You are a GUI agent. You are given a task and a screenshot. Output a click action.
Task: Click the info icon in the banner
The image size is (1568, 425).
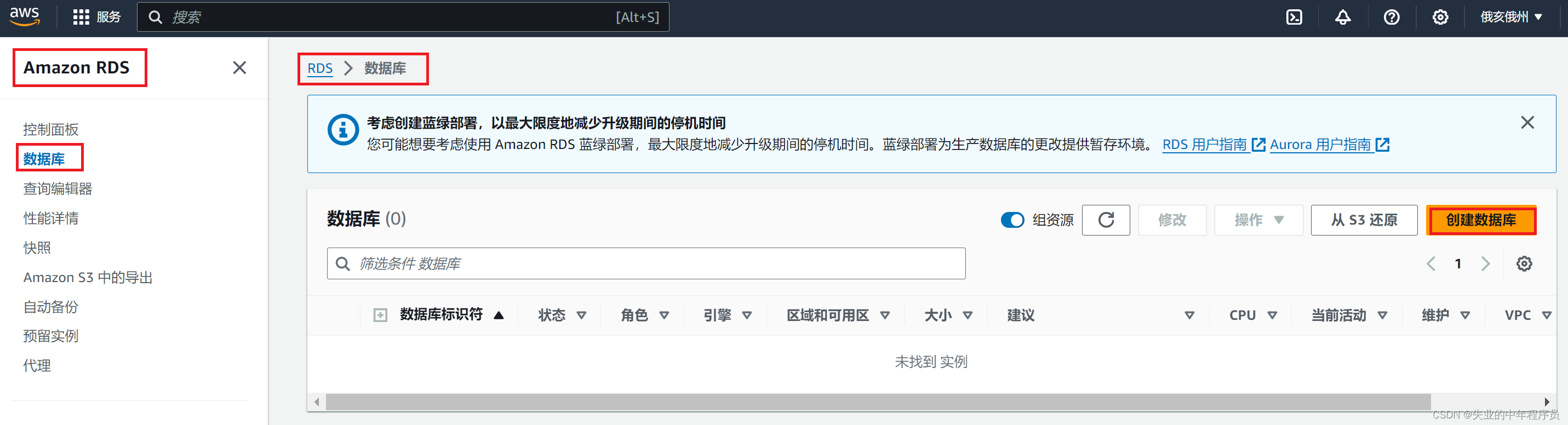click(x=344, y=130)
